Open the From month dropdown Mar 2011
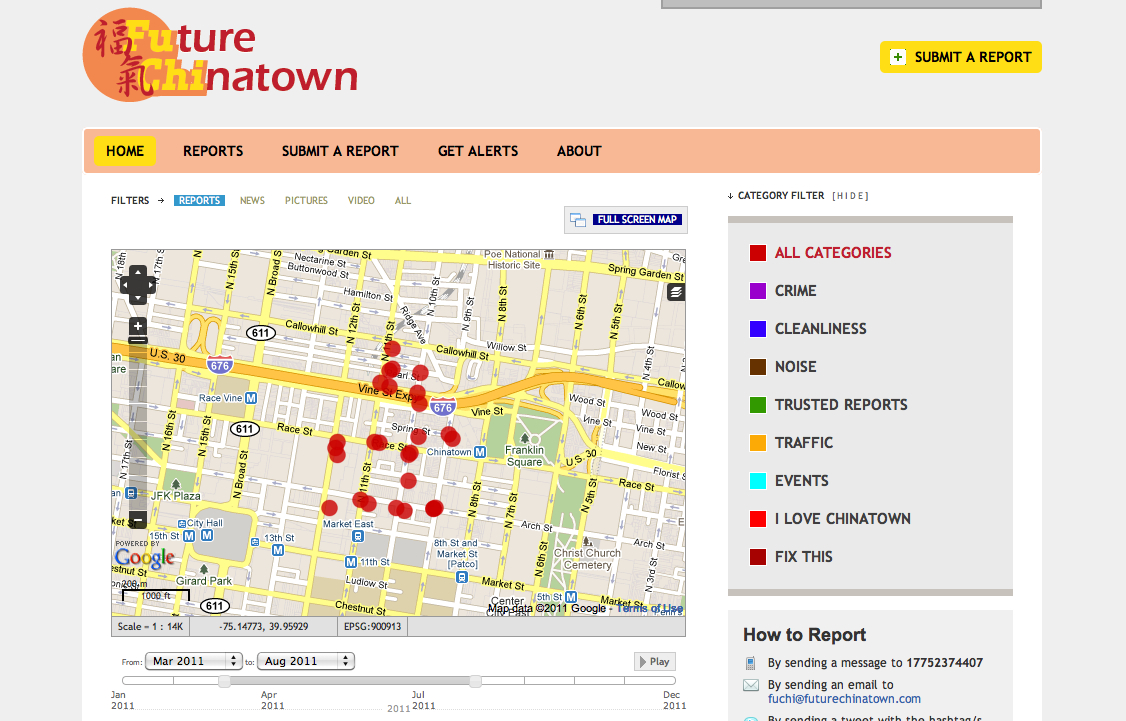The width and height of the screenshot is (1126, 721). 194,661
